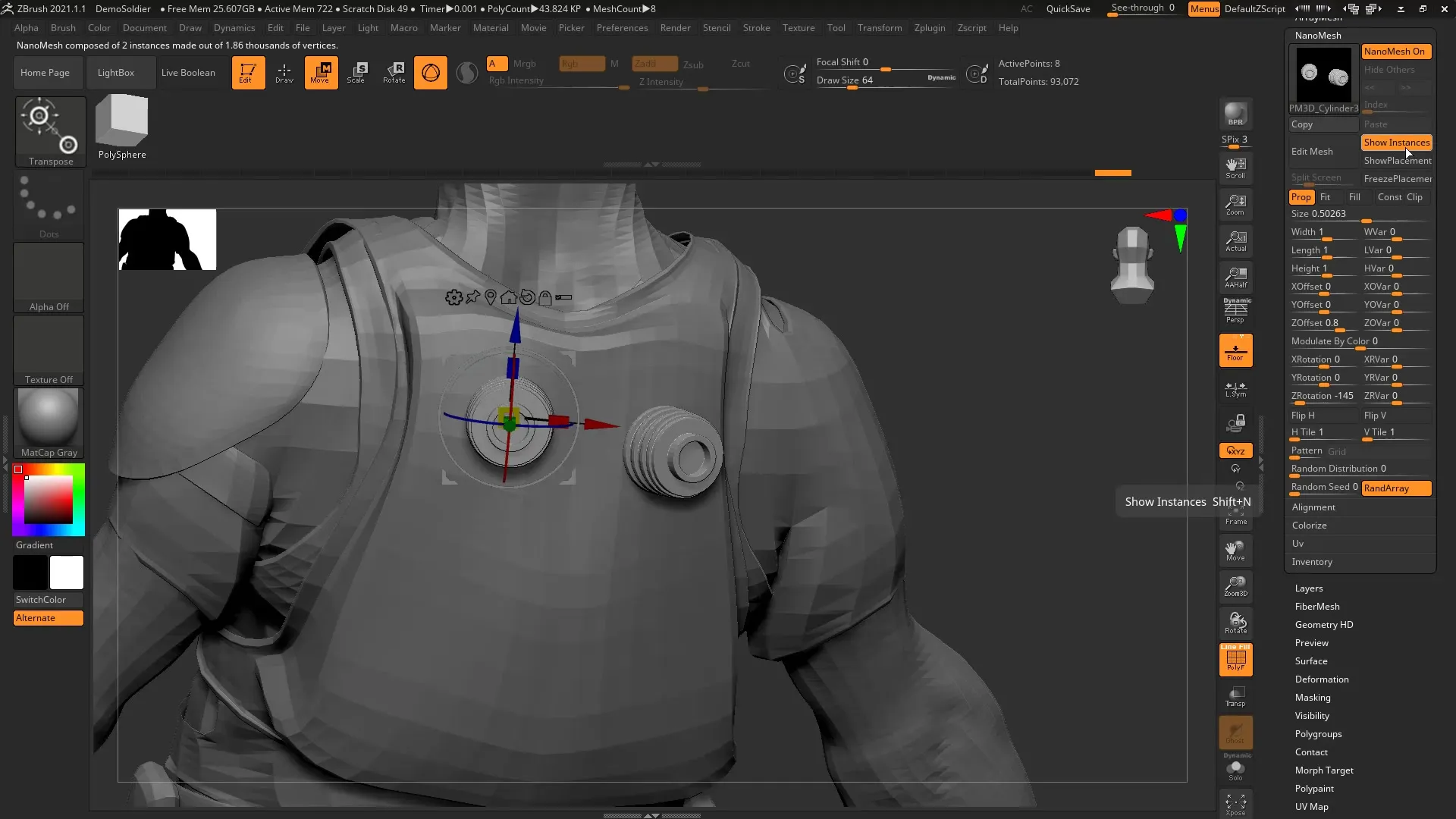Click the gizmo customize gear icon
The width and height of the screenshot is (1456, 819).
(x=453, y=297)
